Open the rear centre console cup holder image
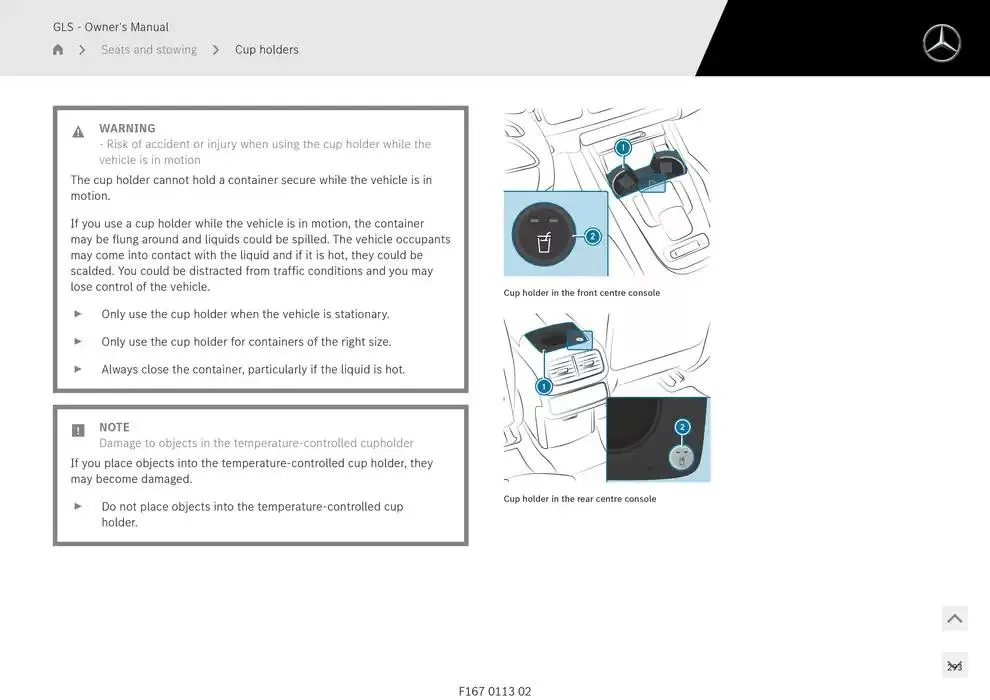The height and width of the screenshot is (700, 990). pyautogui.click(x=606, y=398)
